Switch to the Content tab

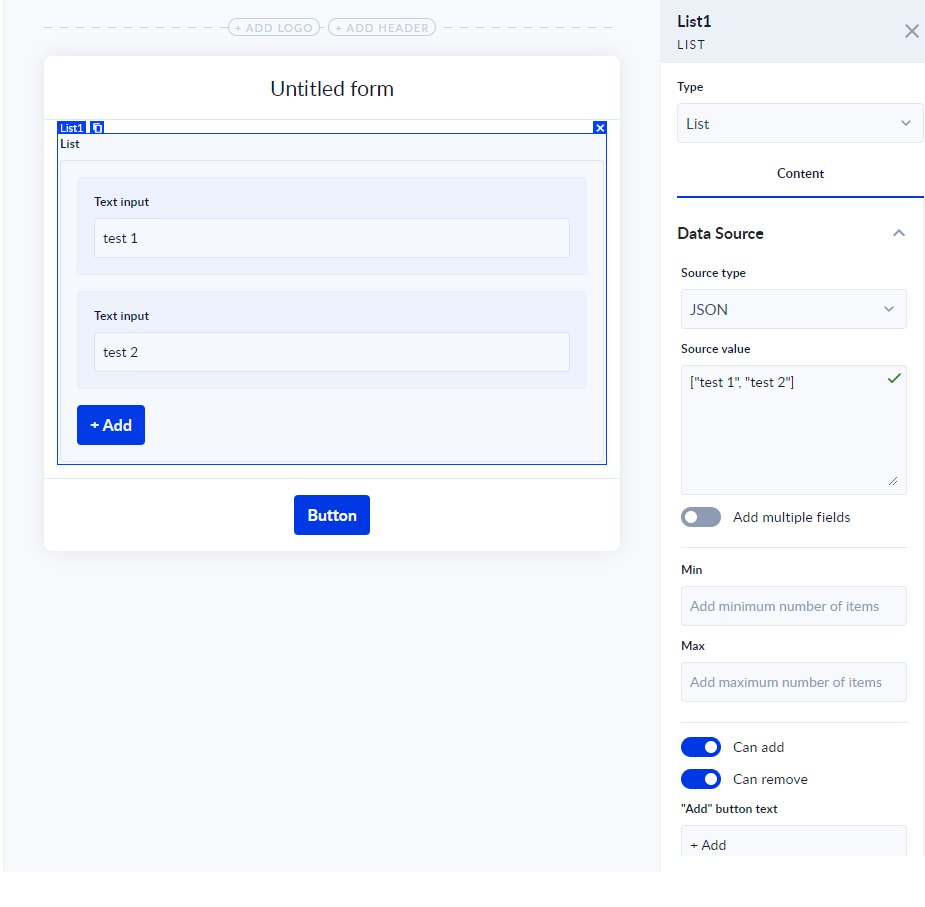pyautogui.click(x=800, y=174)
